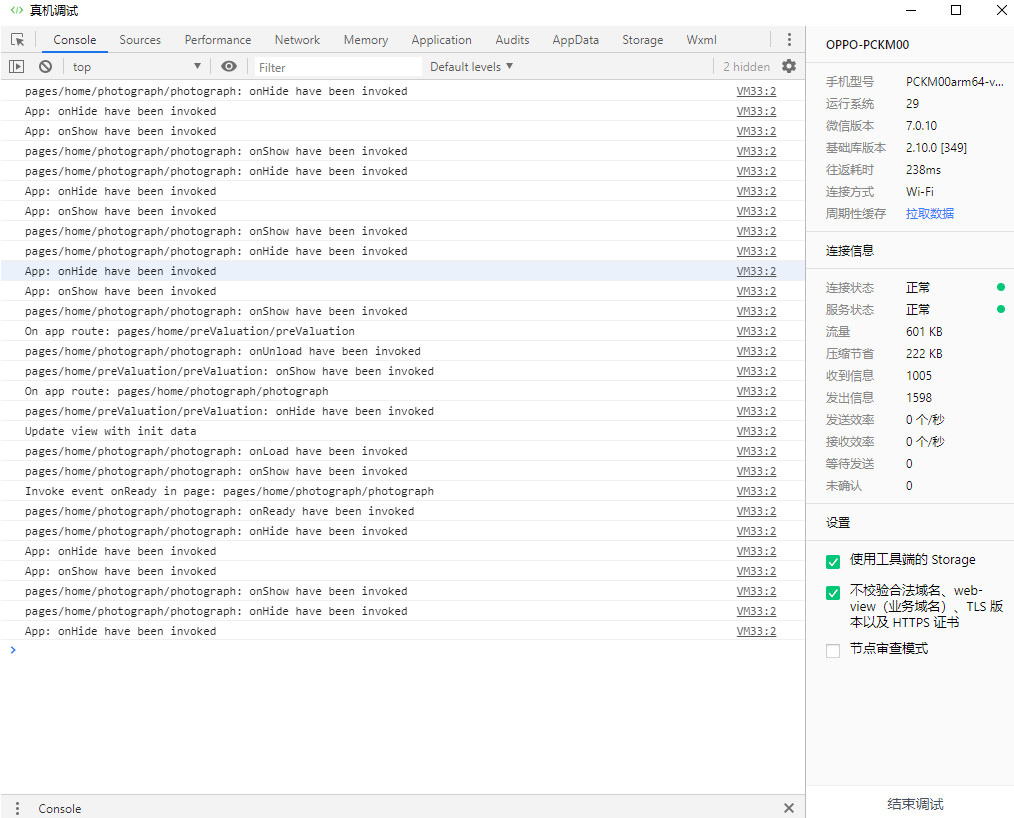The width and height of the screenshot is (1014, 818).
Task: Click the 服务状态 green status dot
Action: [1000, 309]
